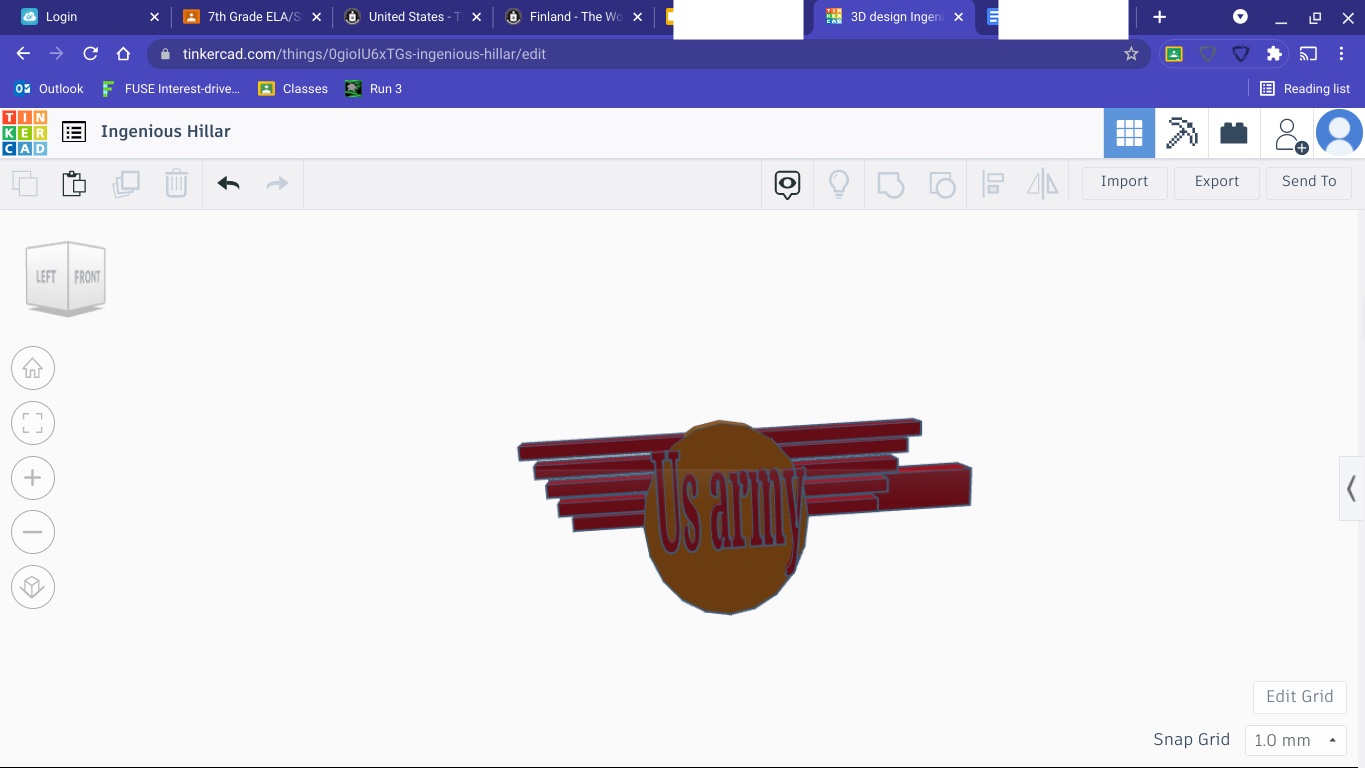Click the Paste clipboard icon

[x=74, y=184]
